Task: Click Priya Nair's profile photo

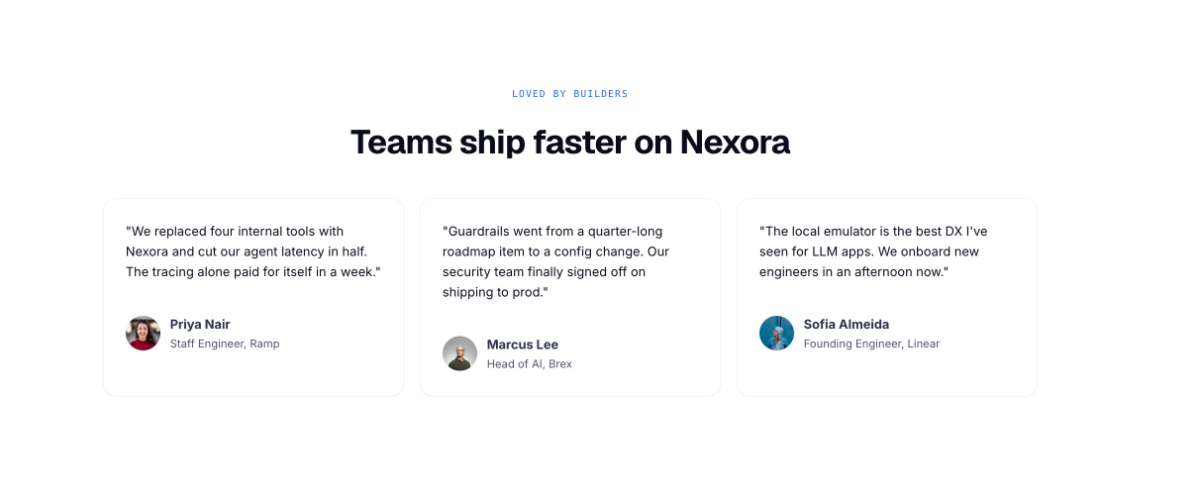Action: [x=143, y=333]
